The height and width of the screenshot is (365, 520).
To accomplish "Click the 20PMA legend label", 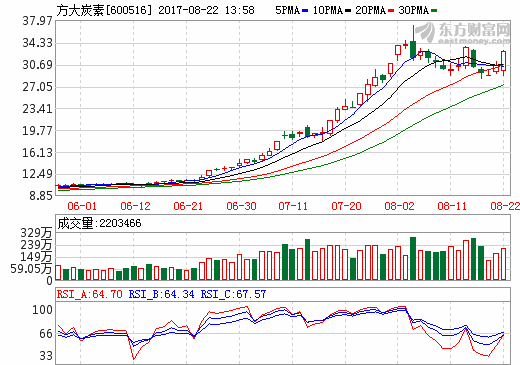I will (x=370, y=10).
